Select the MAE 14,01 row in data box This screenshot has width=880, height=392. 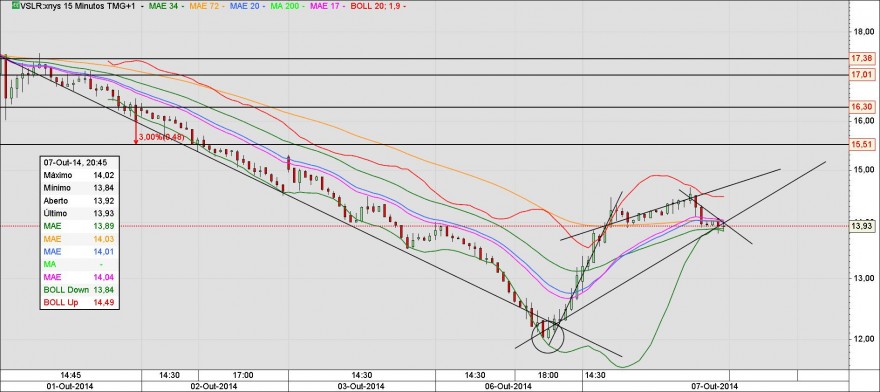coord(79,252)
